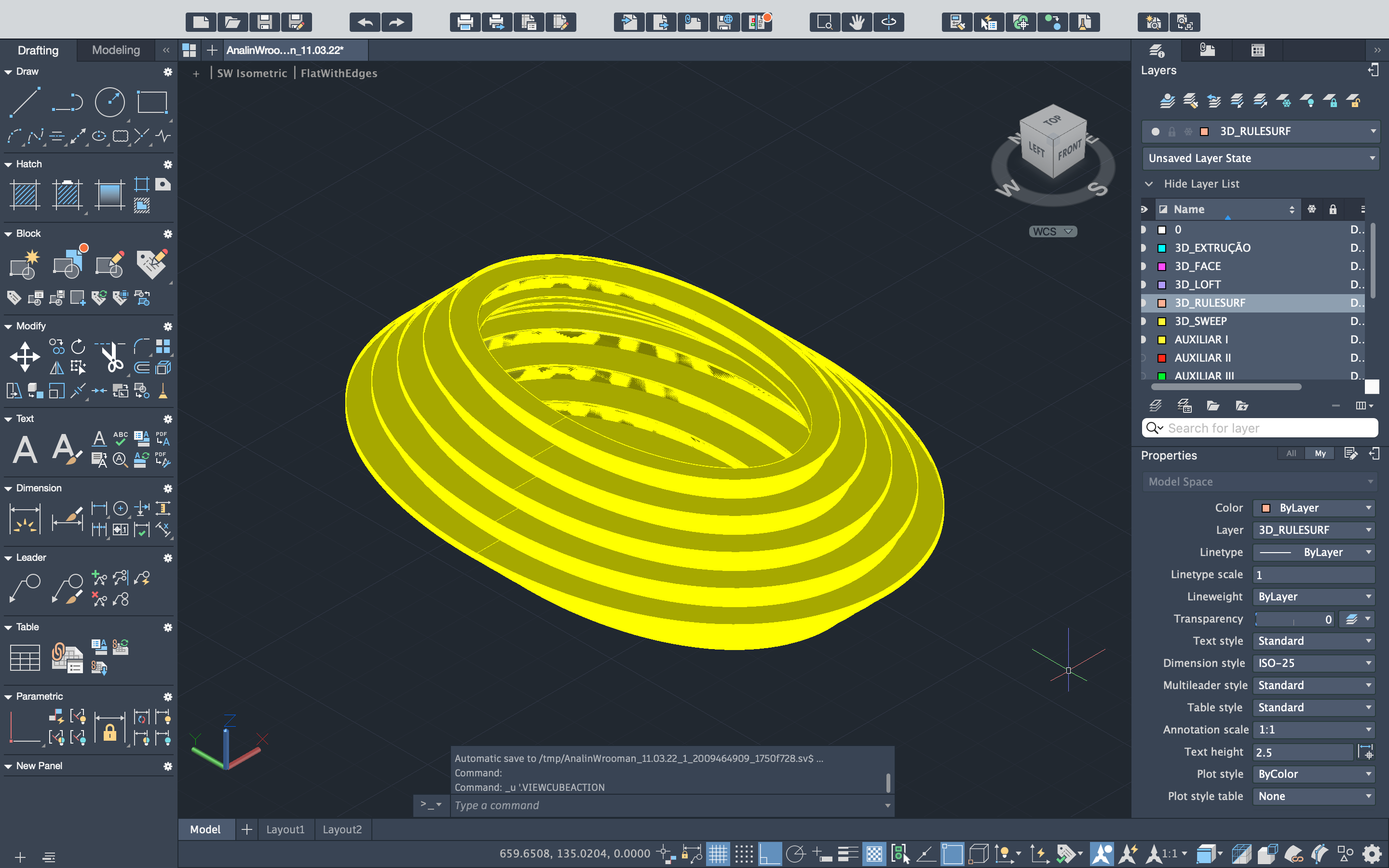Switch to the Modeling tab
The image size is (1389, 868).
[115, 50]
